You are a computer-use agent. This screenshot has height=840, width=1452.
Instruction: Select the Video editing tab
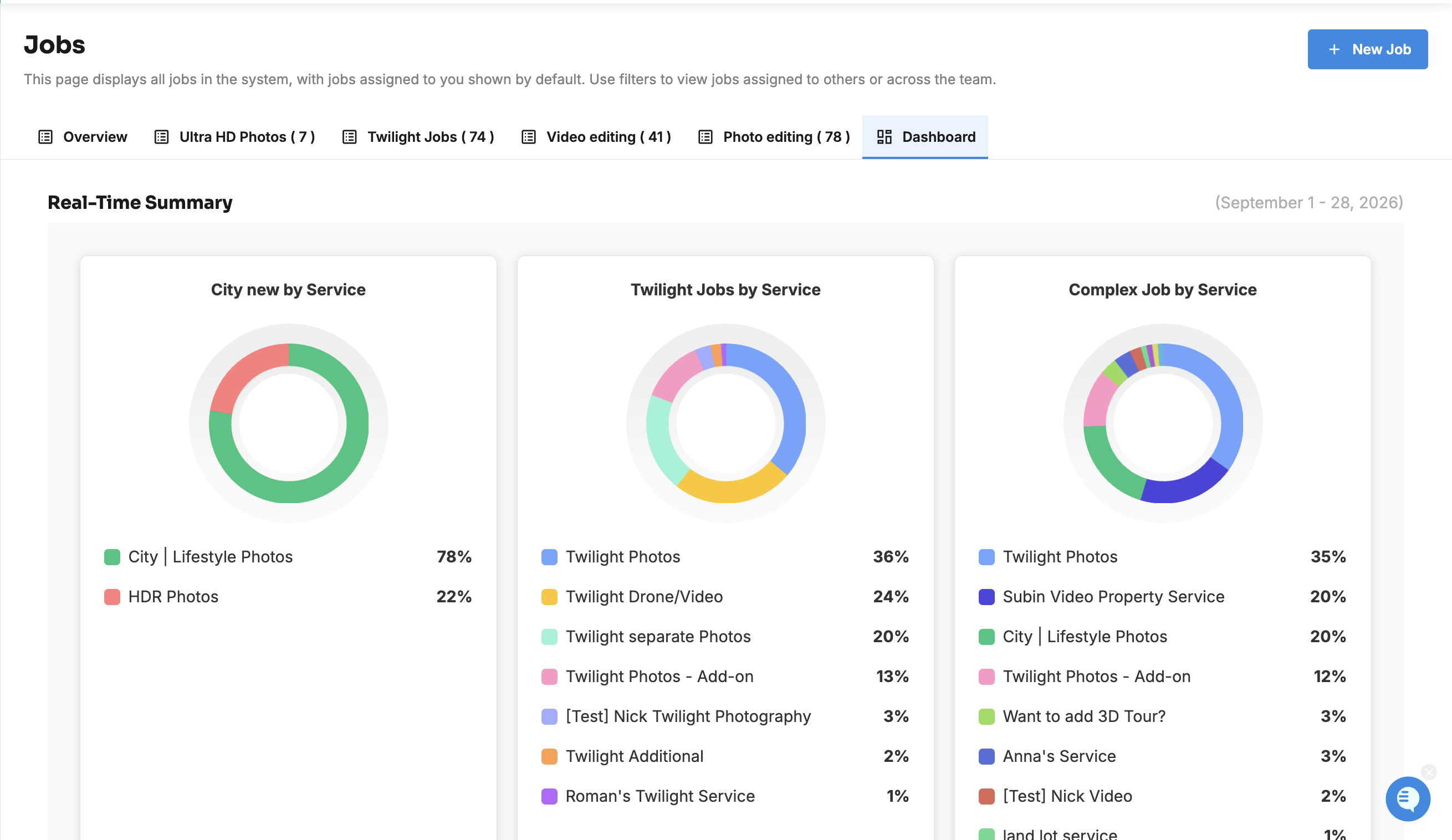click(x=596, y=137)
